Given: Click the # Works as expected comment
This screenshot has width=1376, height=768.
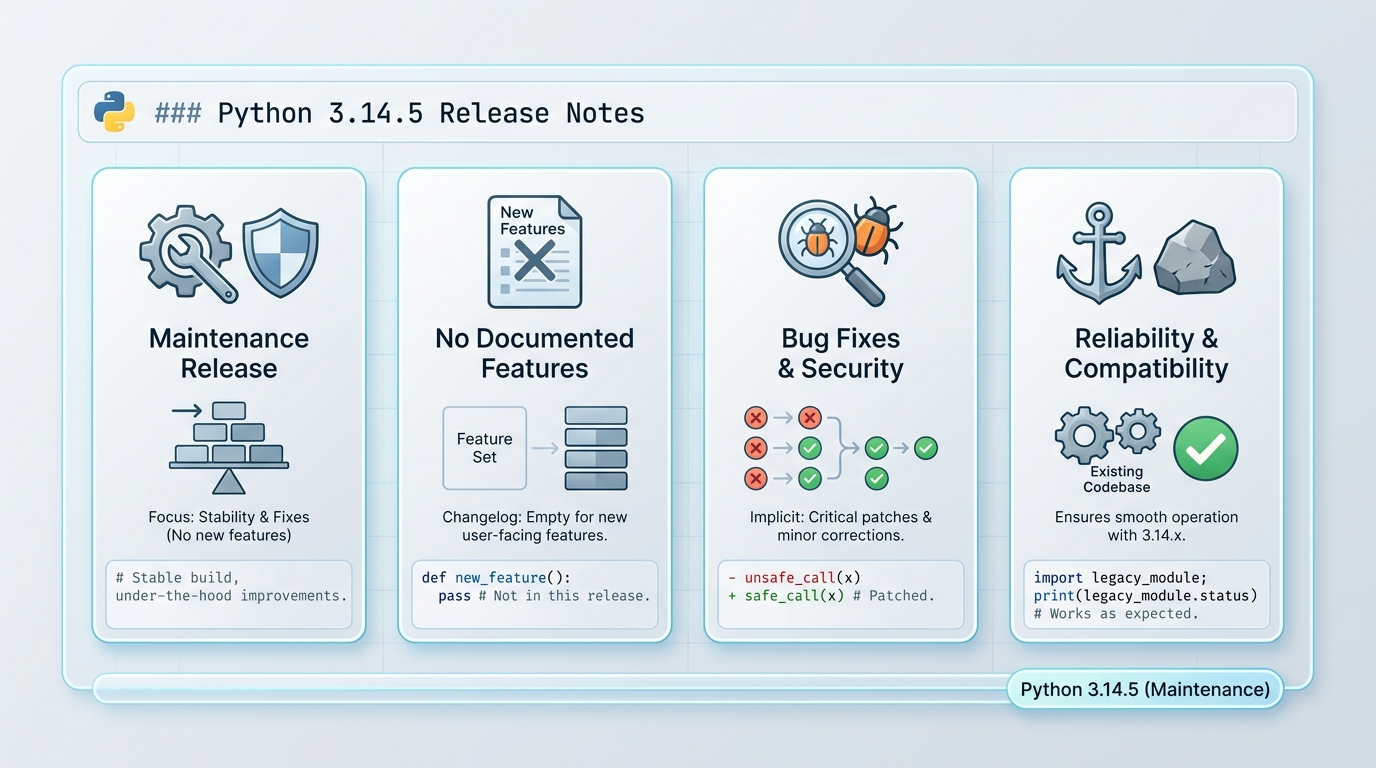Looking at the screenshot, I should 1115,614.
